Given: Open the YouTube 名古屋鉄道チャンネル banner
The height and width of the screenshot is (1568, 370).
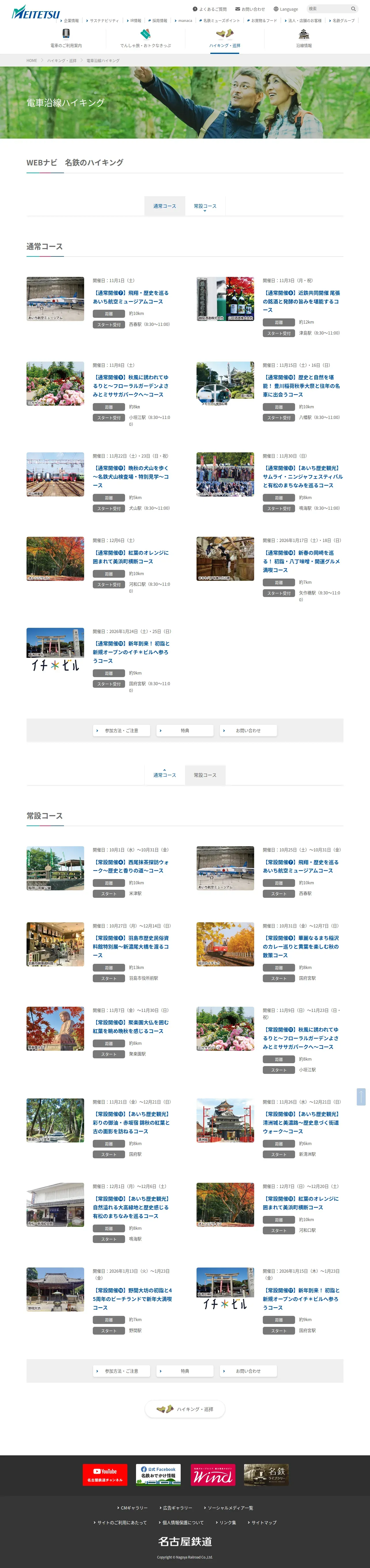Looking at the screenshot, I should [x=105, y=1475].
